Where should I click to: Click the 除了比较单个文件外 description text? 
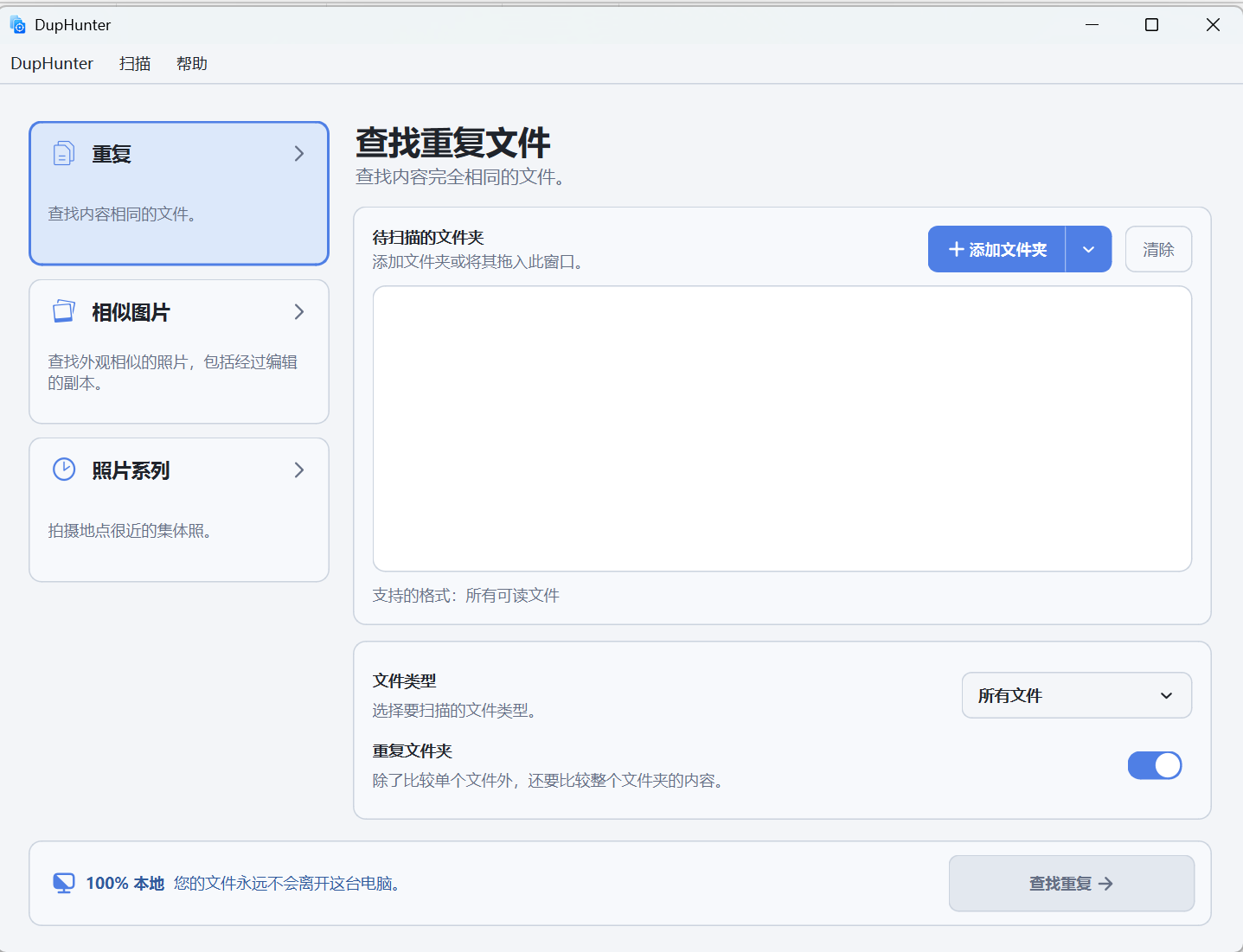coord(548,780)
